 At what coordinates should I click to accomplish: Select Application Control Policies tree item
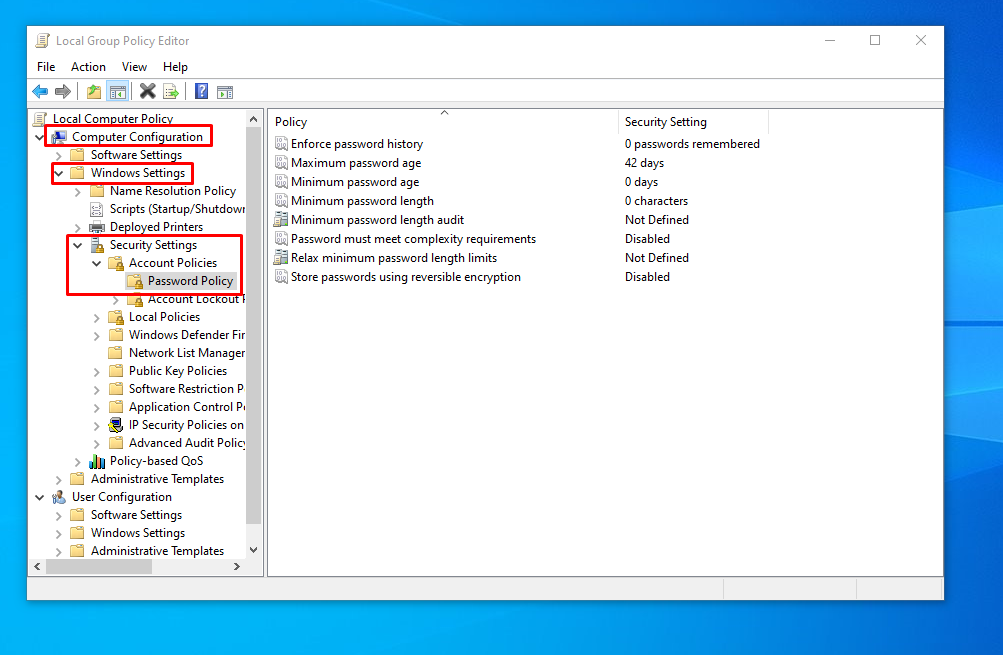click(187, 407)
